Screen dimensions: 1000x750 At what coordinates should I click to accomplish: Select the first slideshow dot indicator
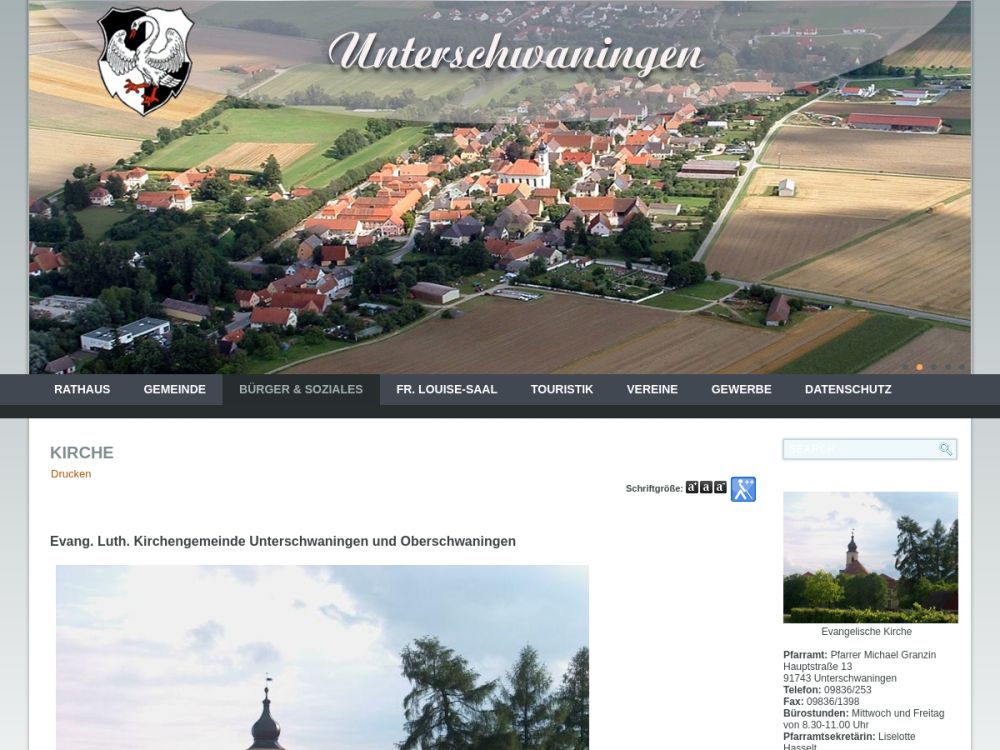(x=905, y=367)
